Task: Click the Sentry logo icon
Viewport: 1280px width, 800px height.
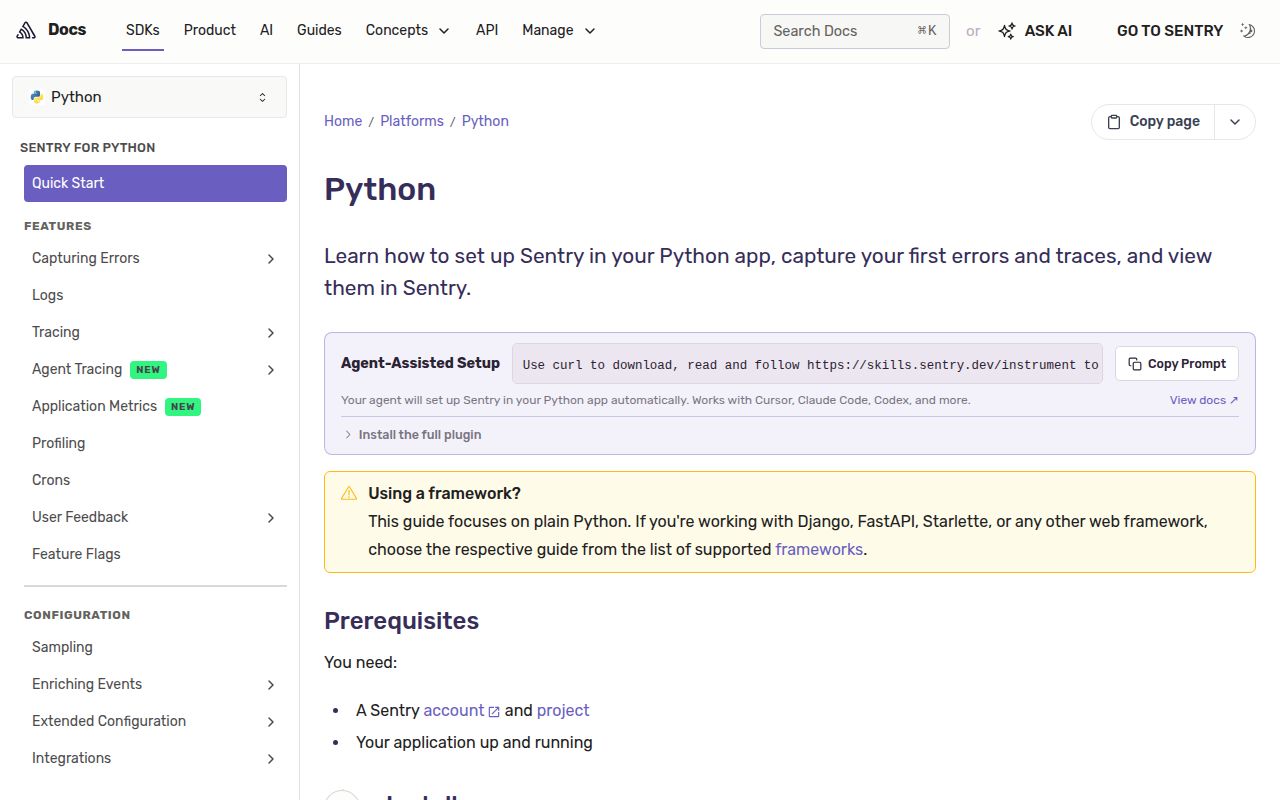Action: pos(26,30)
